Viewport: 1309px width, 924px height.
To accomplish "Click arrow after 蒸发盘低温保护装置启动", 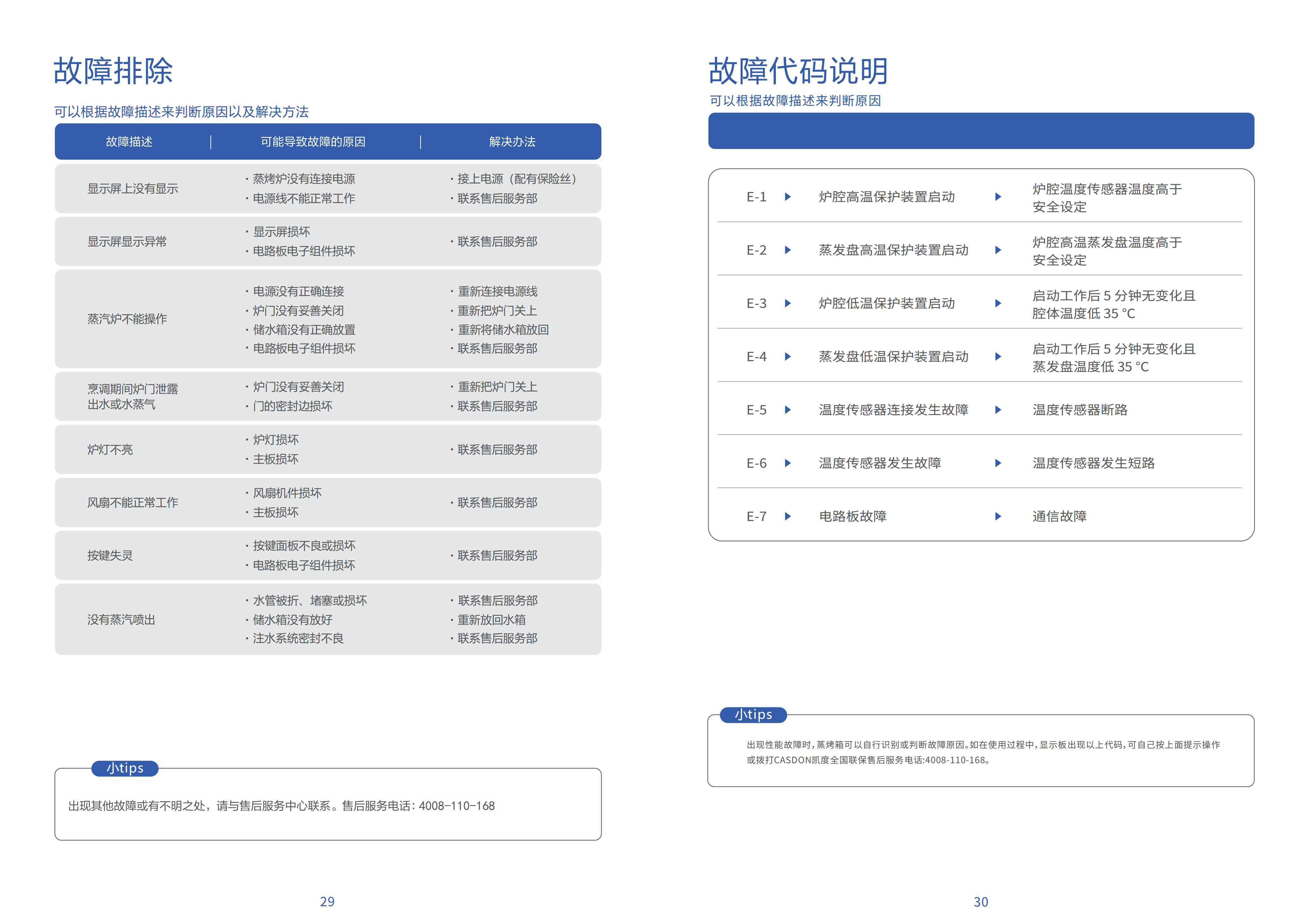I will coord(998,356).
